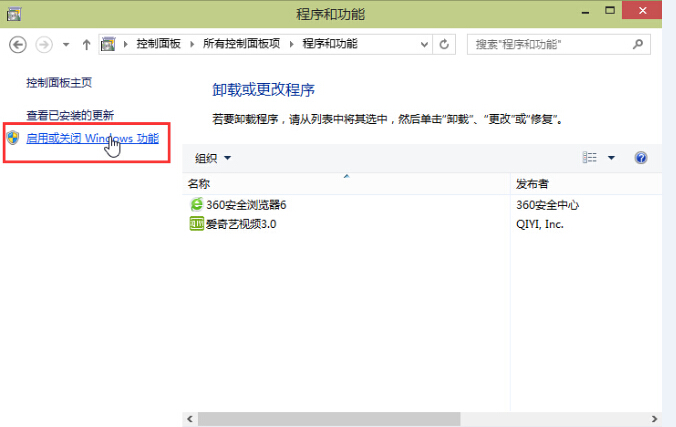Open the recent locations dropdown arrow
This screenshot has height=427, width=676.
pyautogui.click(x=66, y=45)
